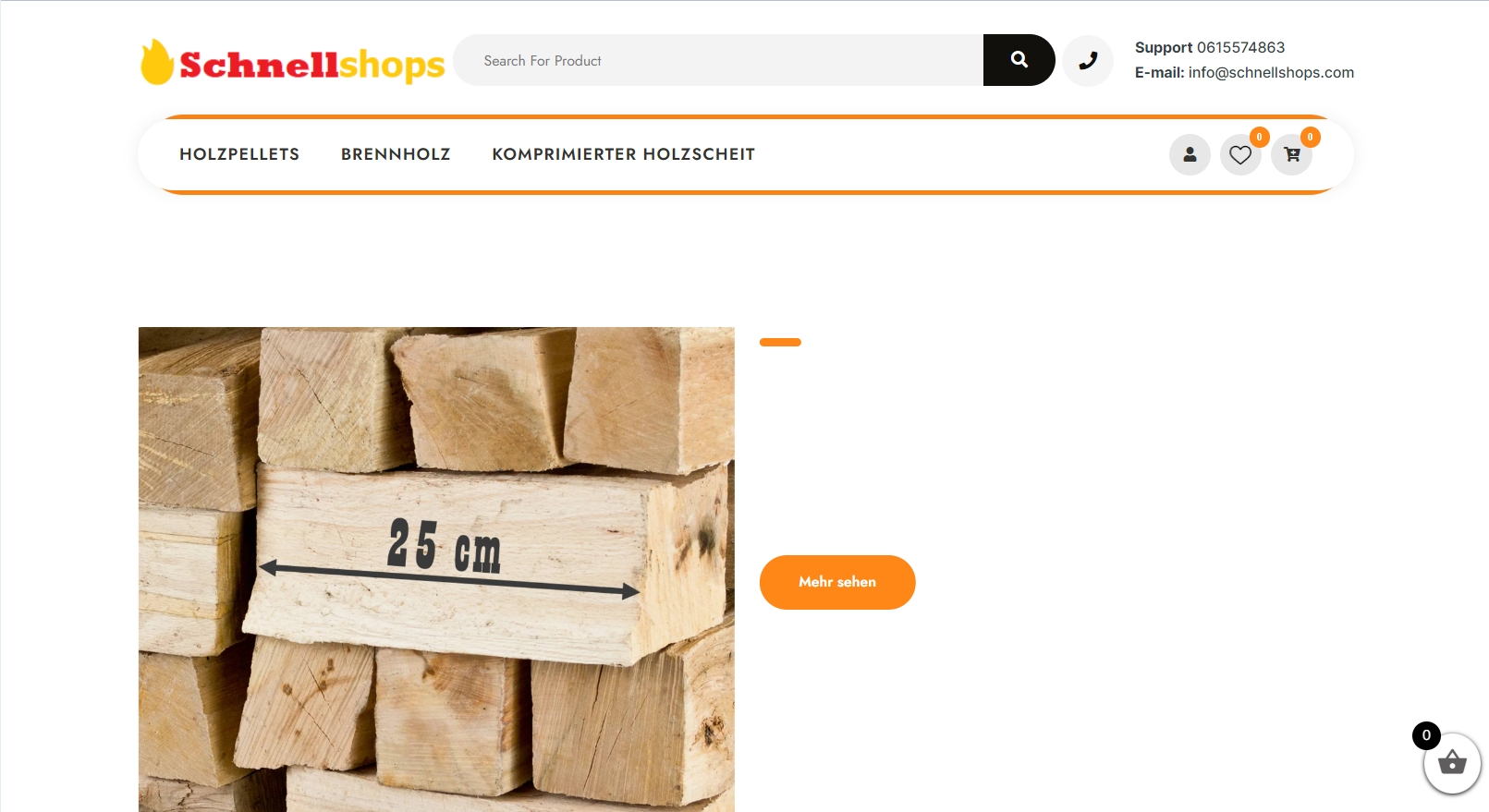The height and width of the screenshot is (812, 1489).
Task: Click the black magnifier search button
Action: 1019,60
